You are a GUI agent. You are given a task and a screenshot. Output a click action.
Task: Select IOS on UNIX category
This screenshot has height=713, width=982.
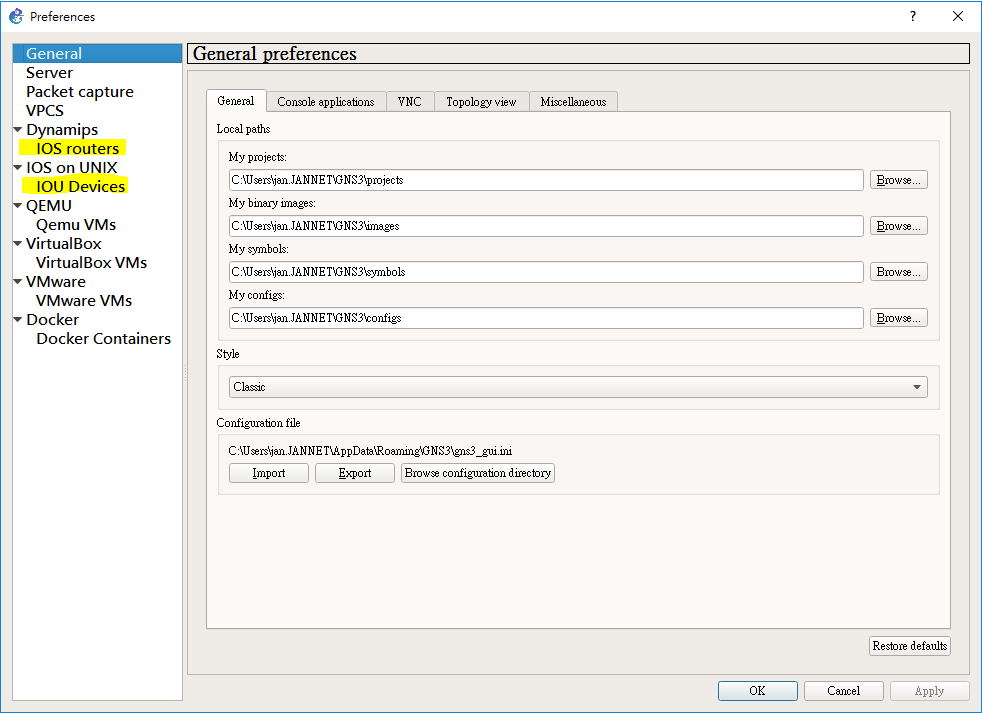click(x=71, y=167)
